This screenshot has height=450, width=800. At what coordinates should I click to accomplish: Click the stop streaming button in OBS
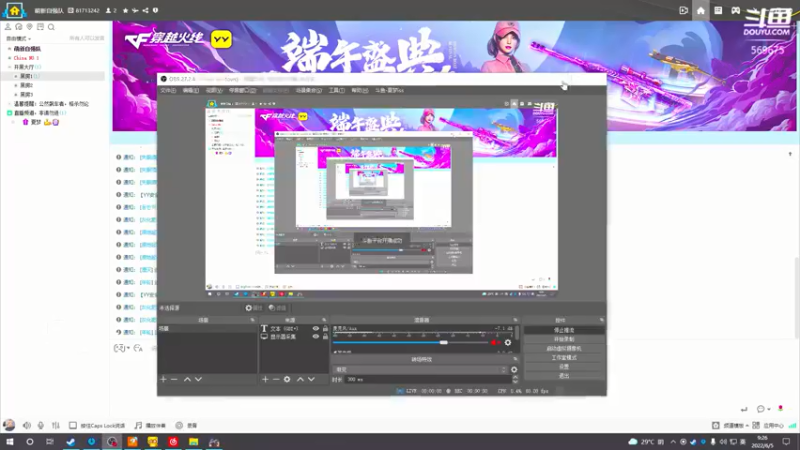[564, 330]
